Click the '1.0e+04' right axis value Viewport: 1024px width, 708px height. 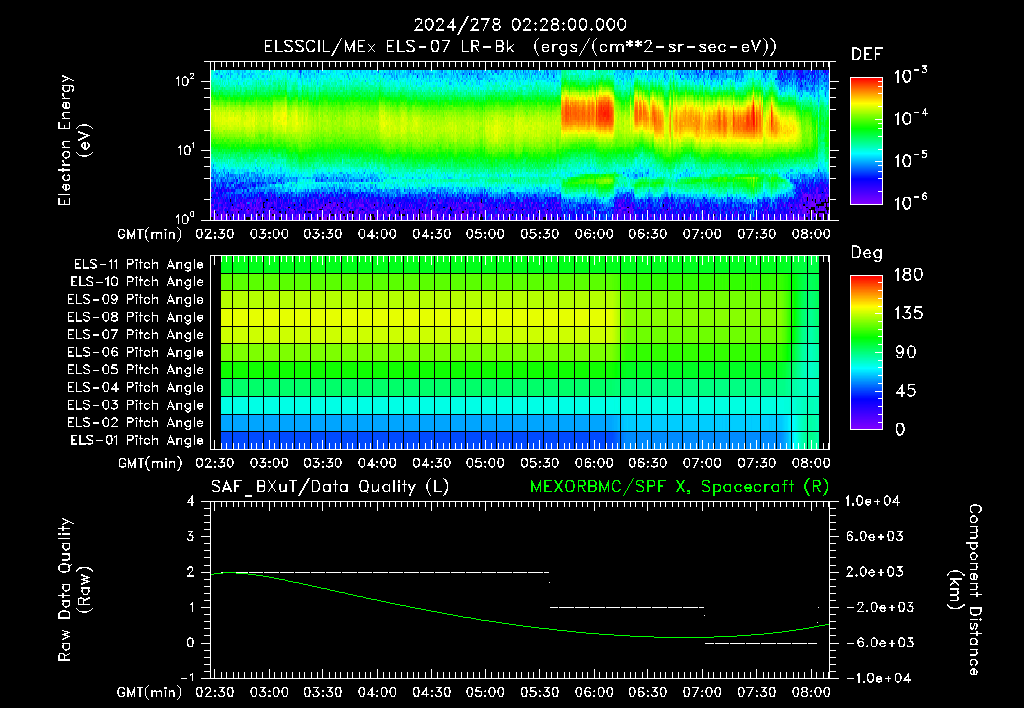click(x=872, y=501)
